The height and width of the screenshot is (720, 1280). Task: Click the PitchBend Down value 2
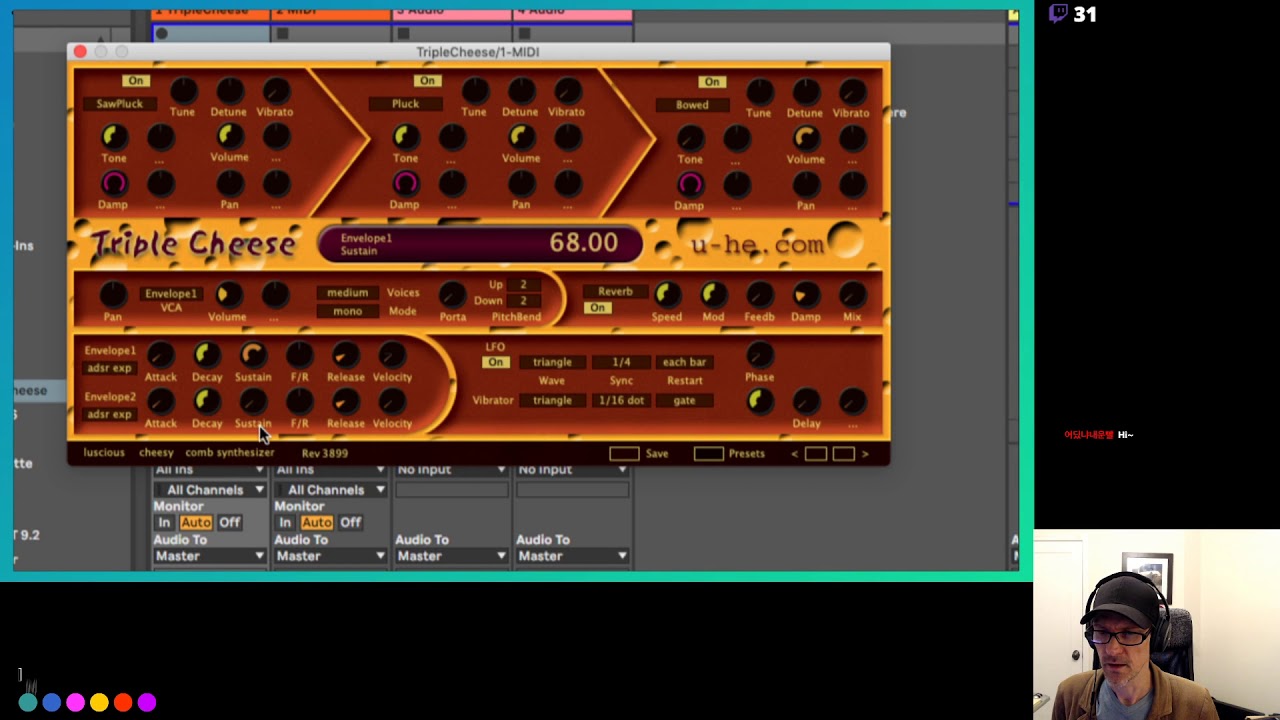(x=523, y=301)
